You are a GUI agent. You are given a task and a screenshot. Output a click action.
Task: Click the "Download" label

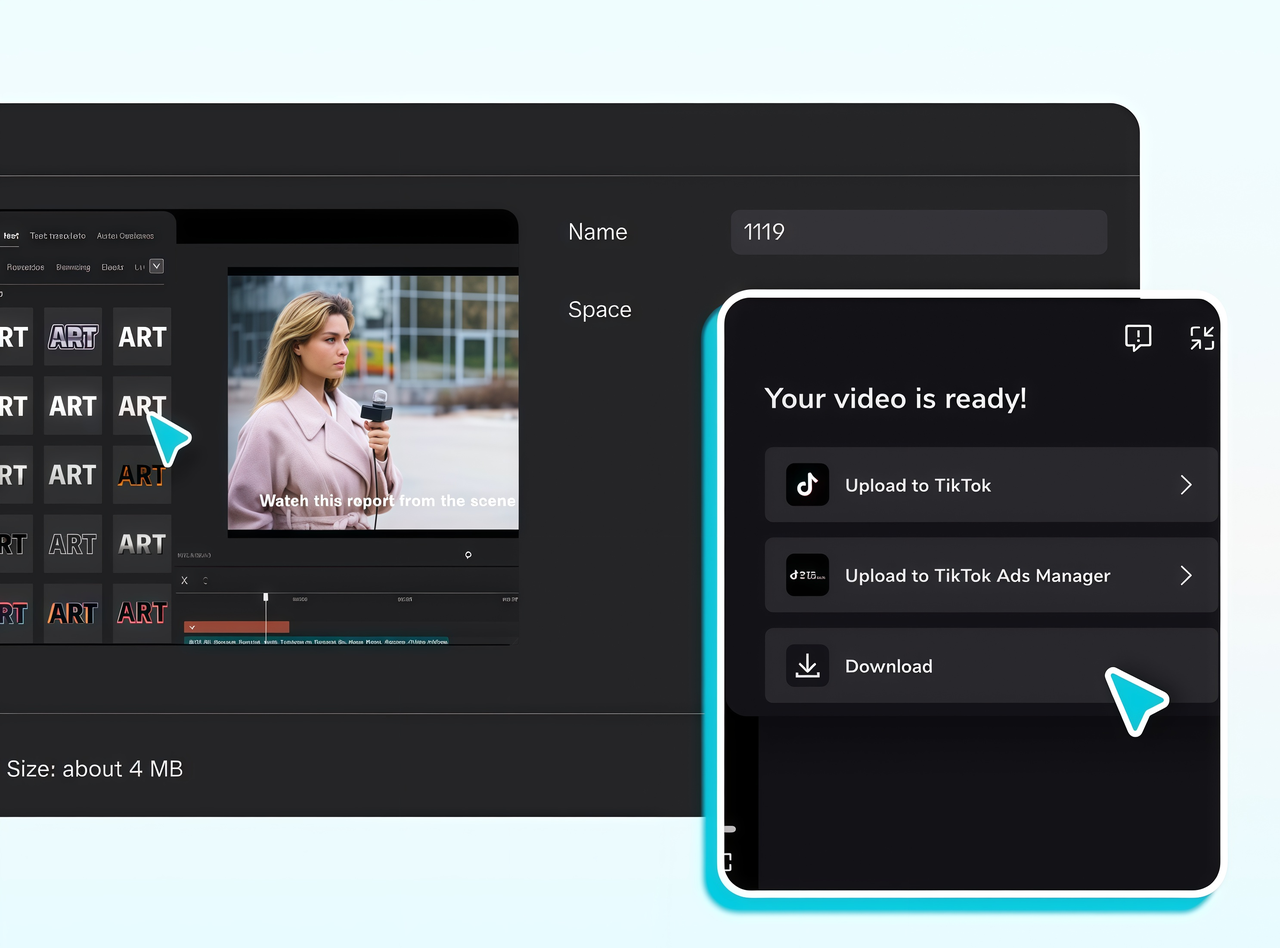coord(889,666)
